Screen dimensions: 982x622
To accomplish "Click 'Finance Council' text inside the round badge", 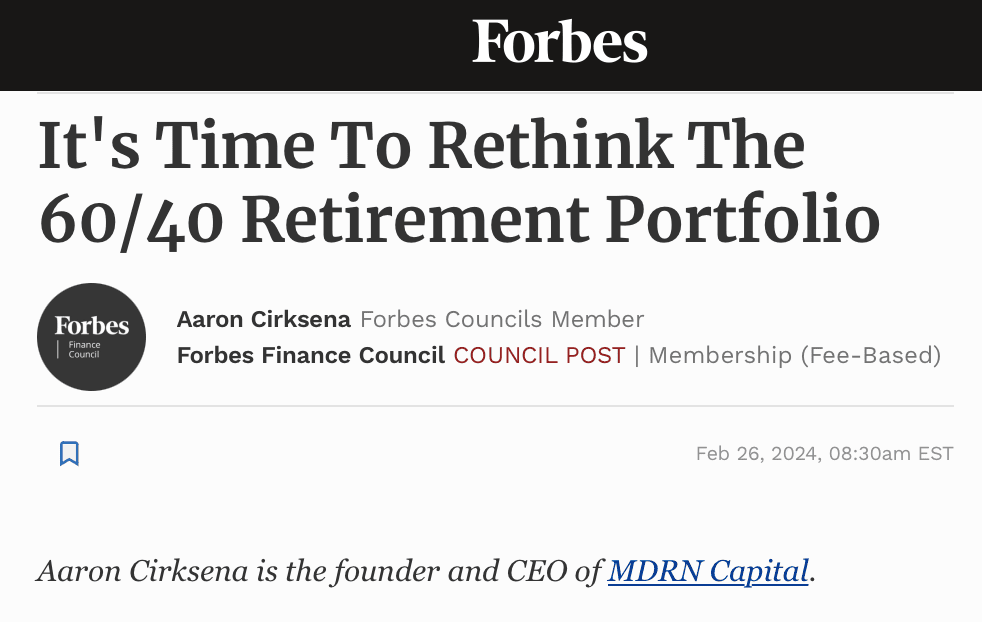I will click(84, 349).
